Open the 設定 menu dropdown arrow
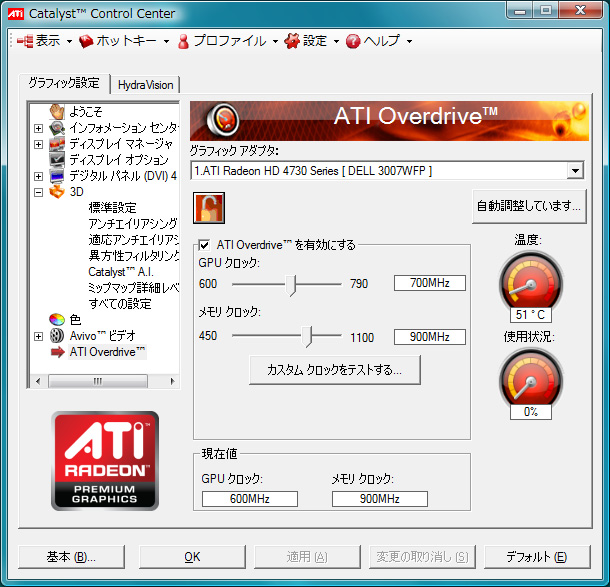The image size is (610, 587). pos(336,41)
